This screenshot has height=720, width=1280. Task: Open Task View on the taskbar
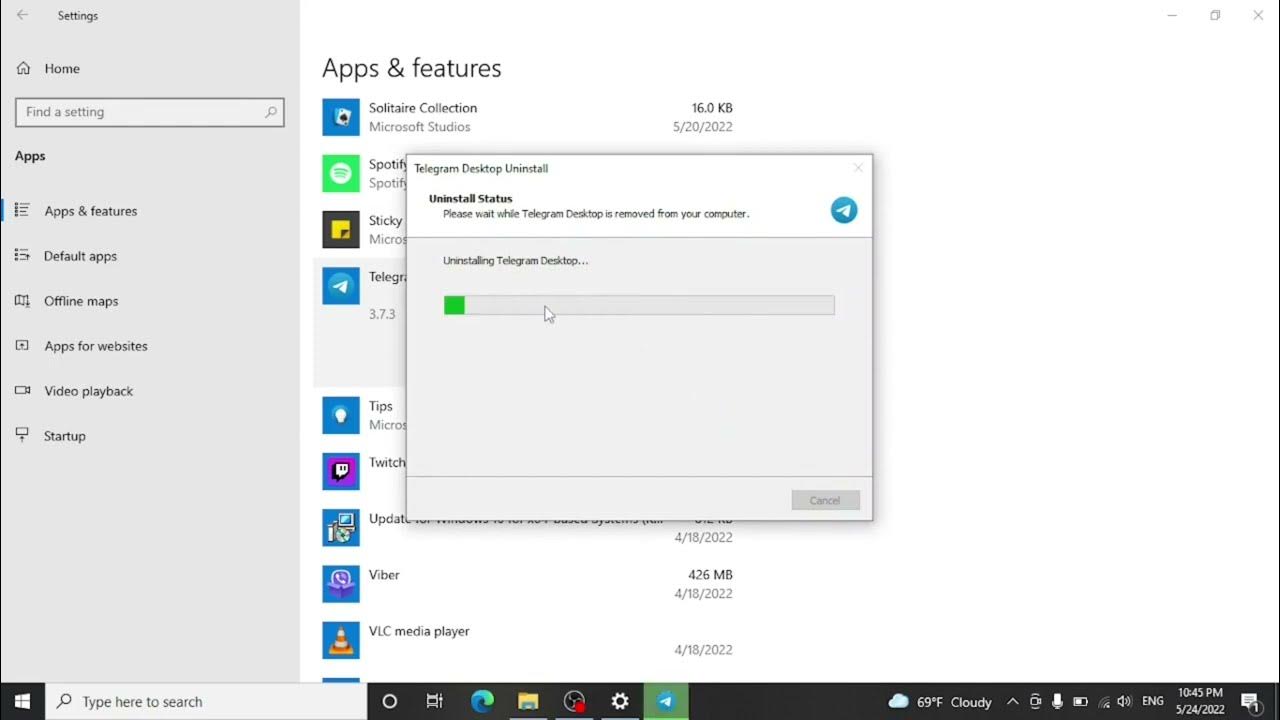[435, 701]
